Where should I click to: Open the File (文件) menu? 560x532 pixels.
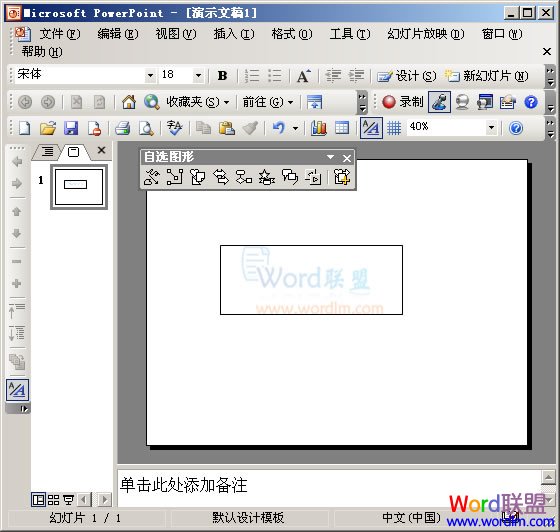pos(60,34)
